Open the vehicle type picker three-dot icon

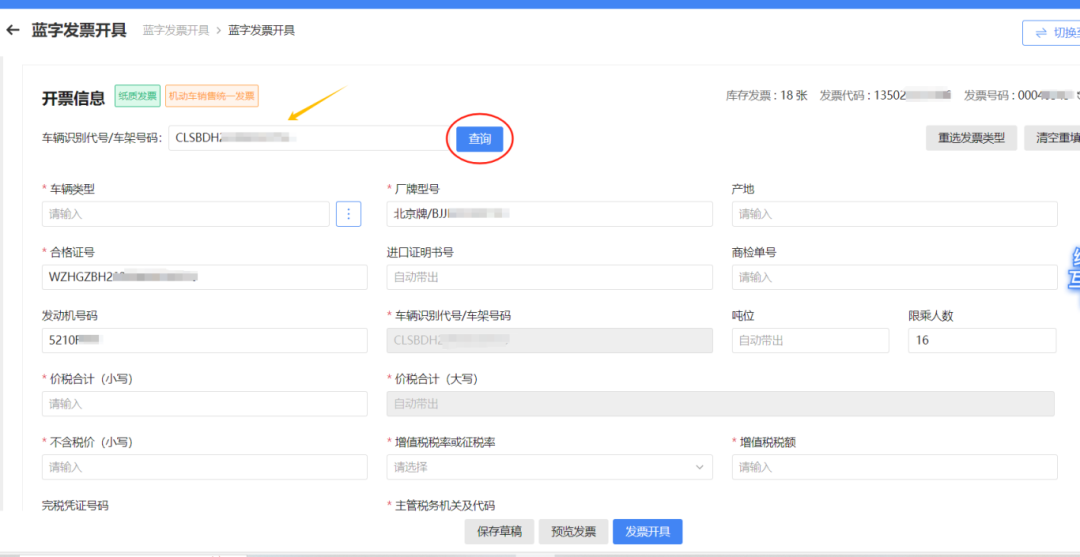(x=349, y=214)
